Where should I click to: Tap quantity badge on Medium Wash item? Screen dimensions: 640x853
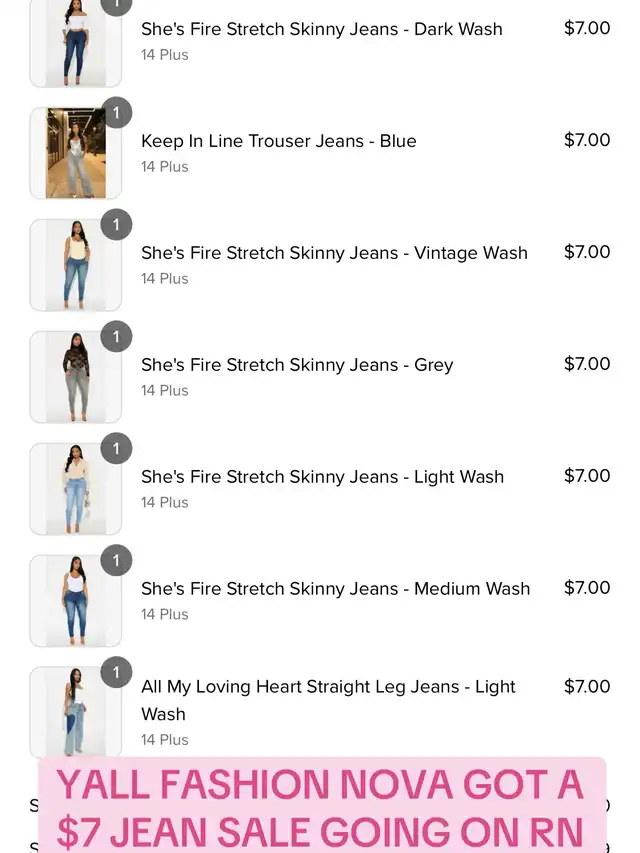[116, 561]
